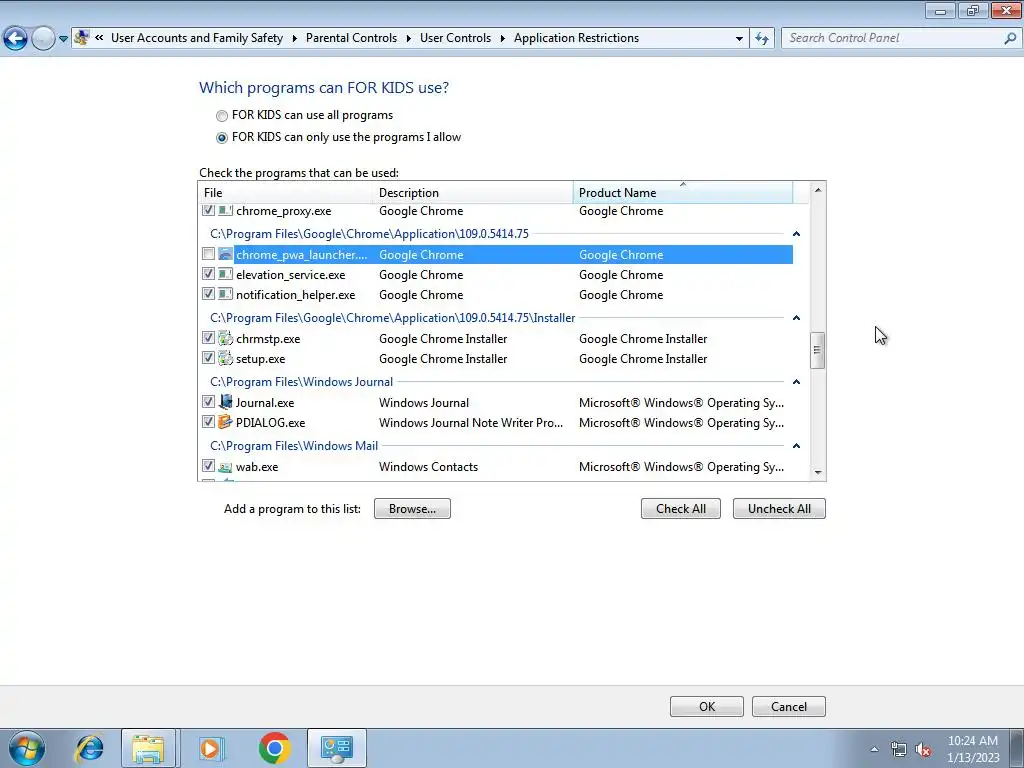Uncheck chrome_proxy.exe checkbox
Image resolution: width=1024 pixels, height=768 pixels.
point(208,210)
